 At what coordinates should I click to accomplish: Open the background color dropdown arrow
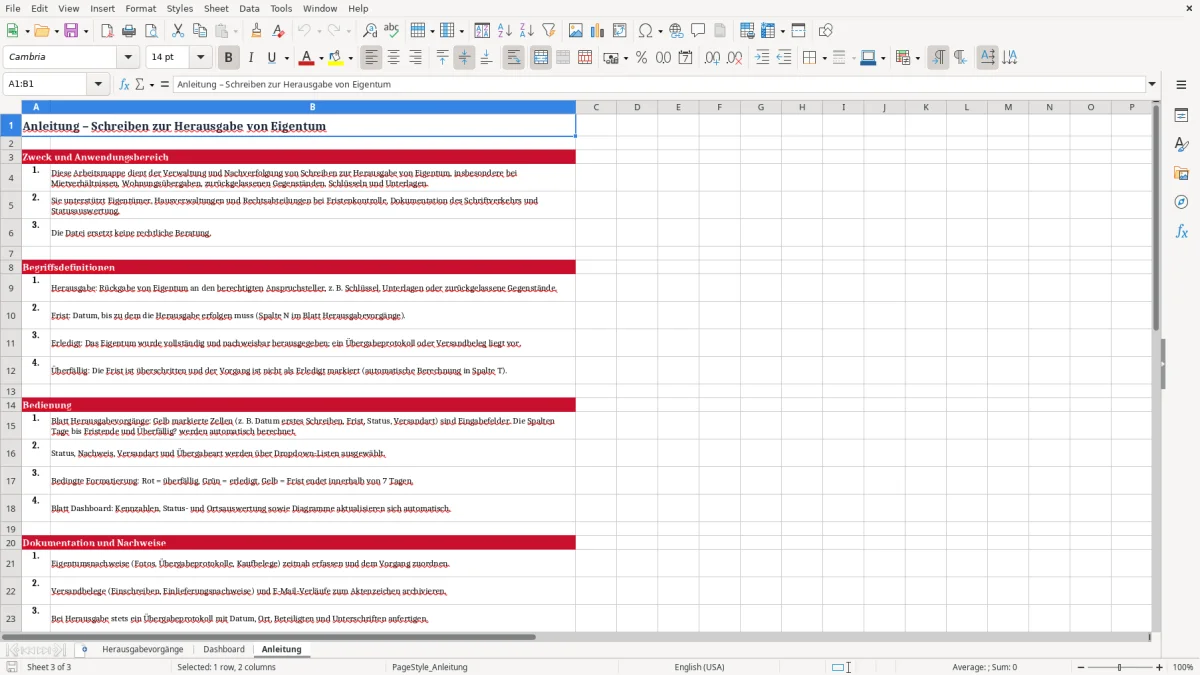tap(350, 58)
